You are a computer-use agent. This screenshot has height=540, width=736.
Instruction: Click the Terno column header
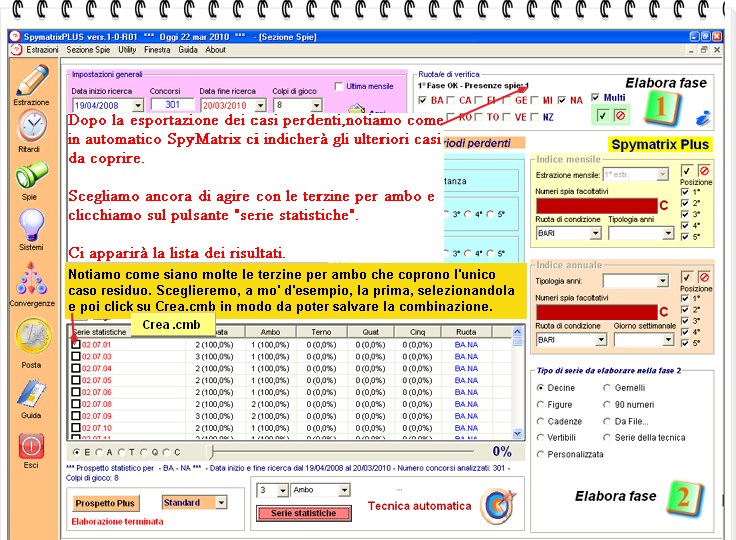321,332
